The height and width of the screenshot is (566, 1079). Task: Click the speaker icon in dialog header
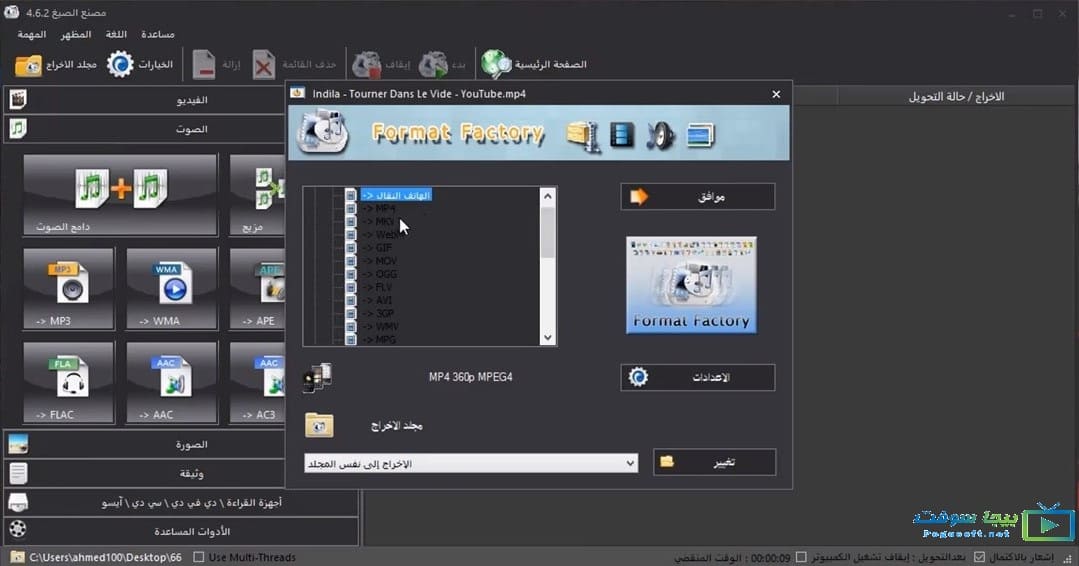661,135
